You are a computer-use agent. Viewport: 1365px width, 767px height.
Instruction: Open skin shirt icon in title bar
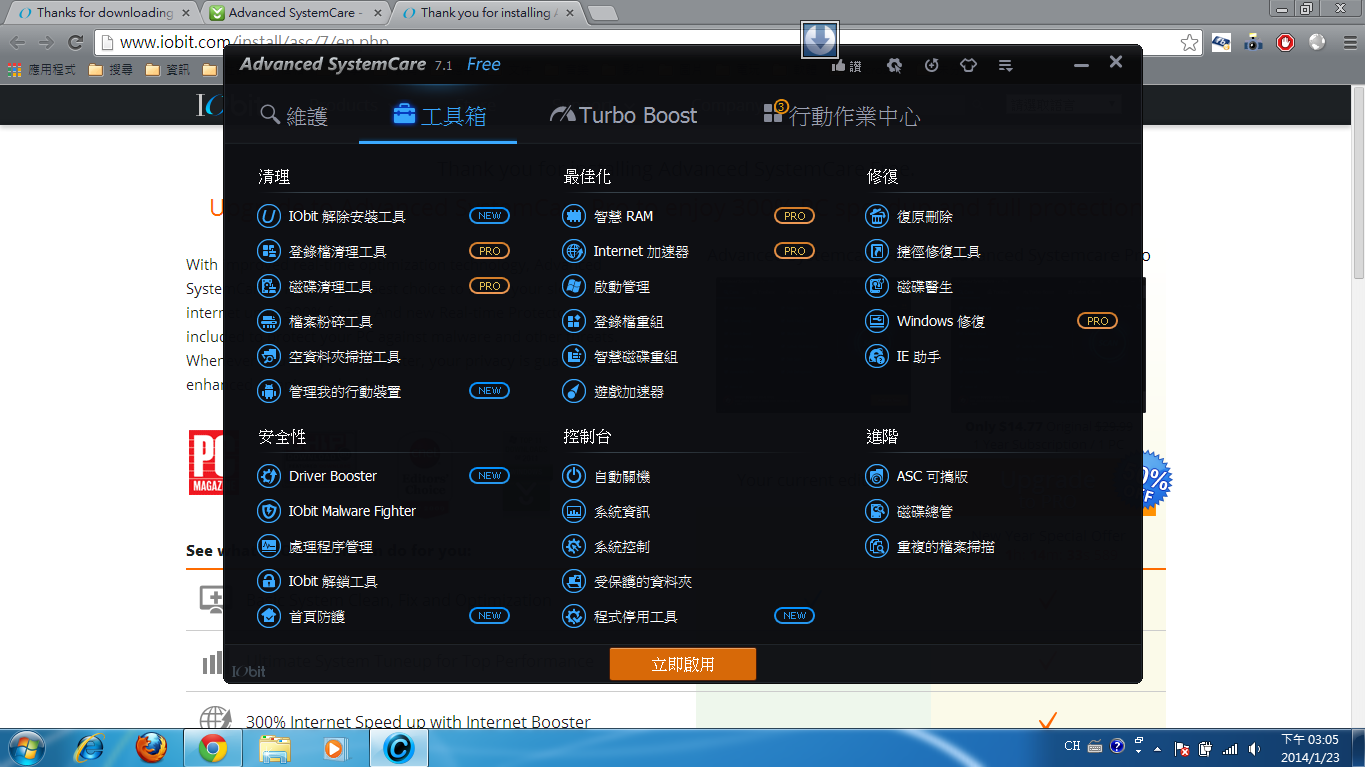(968, 65)
